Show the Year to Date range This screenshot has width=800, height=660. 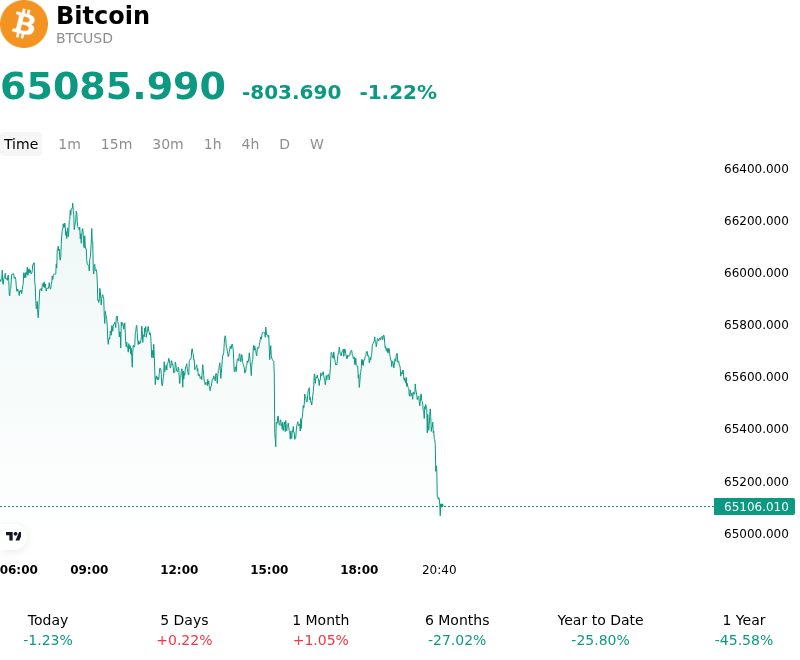point(600,630)
